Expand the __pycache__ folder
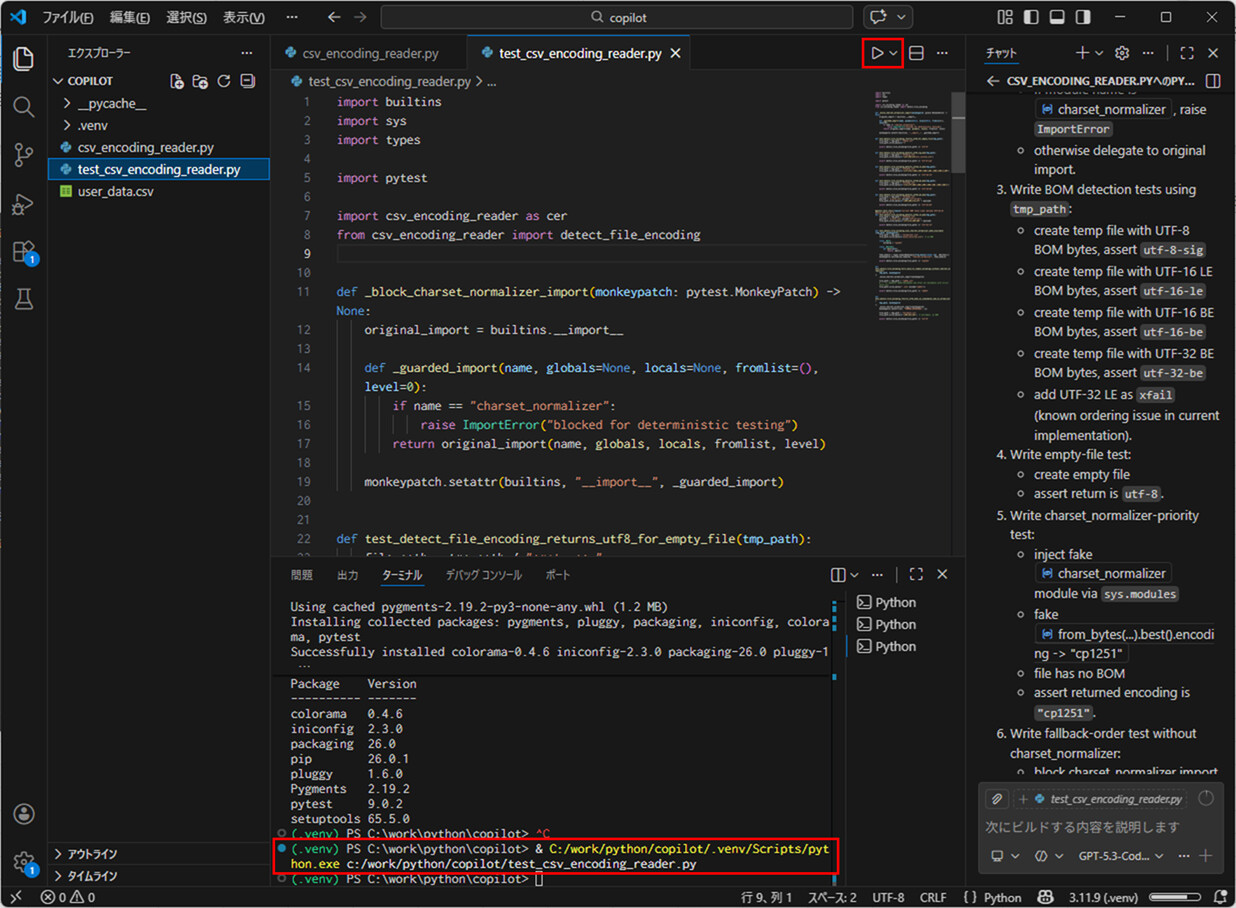Image resolution: width=1236 pixels, height=908 pixels. pyautogui.click(x=112, y=102)
